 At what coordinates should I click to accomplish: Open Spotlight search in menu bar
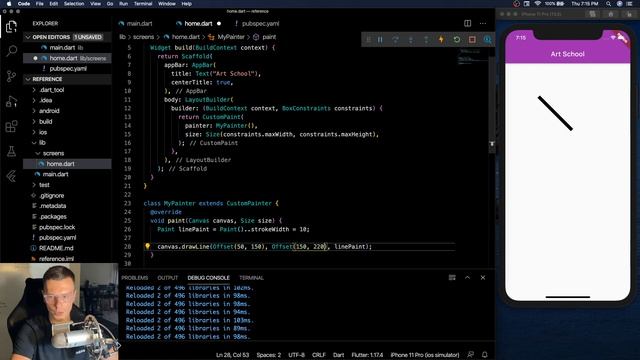point(609,4)
